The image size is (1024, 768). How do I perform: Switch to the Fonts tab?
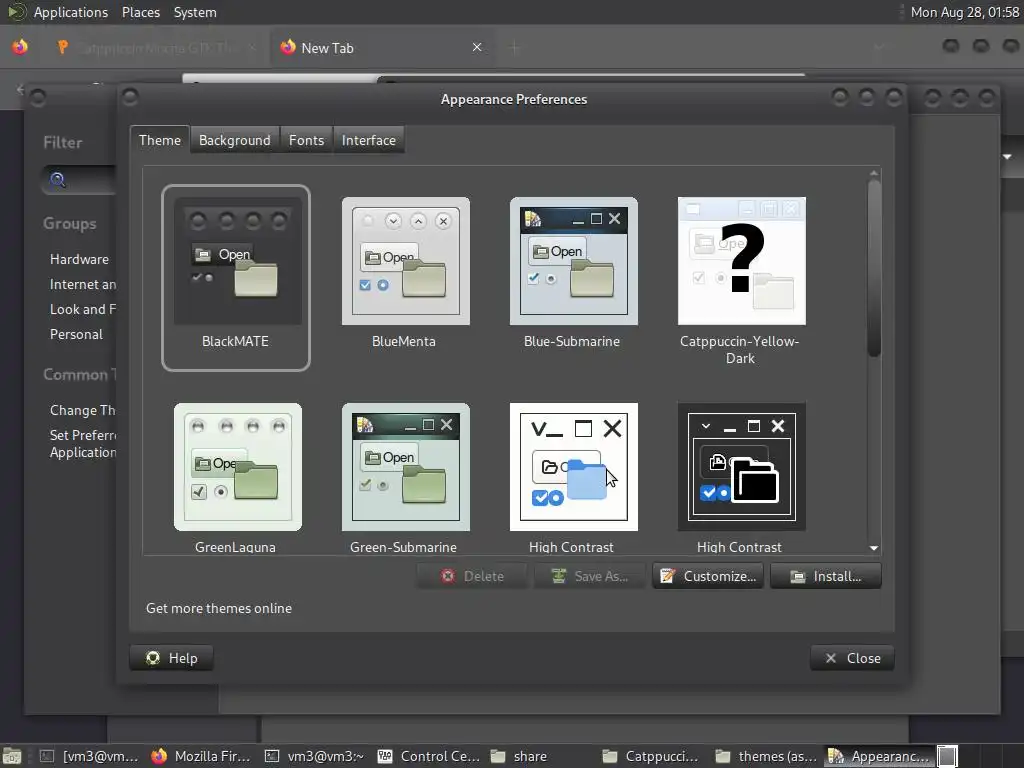pos(306,140)
